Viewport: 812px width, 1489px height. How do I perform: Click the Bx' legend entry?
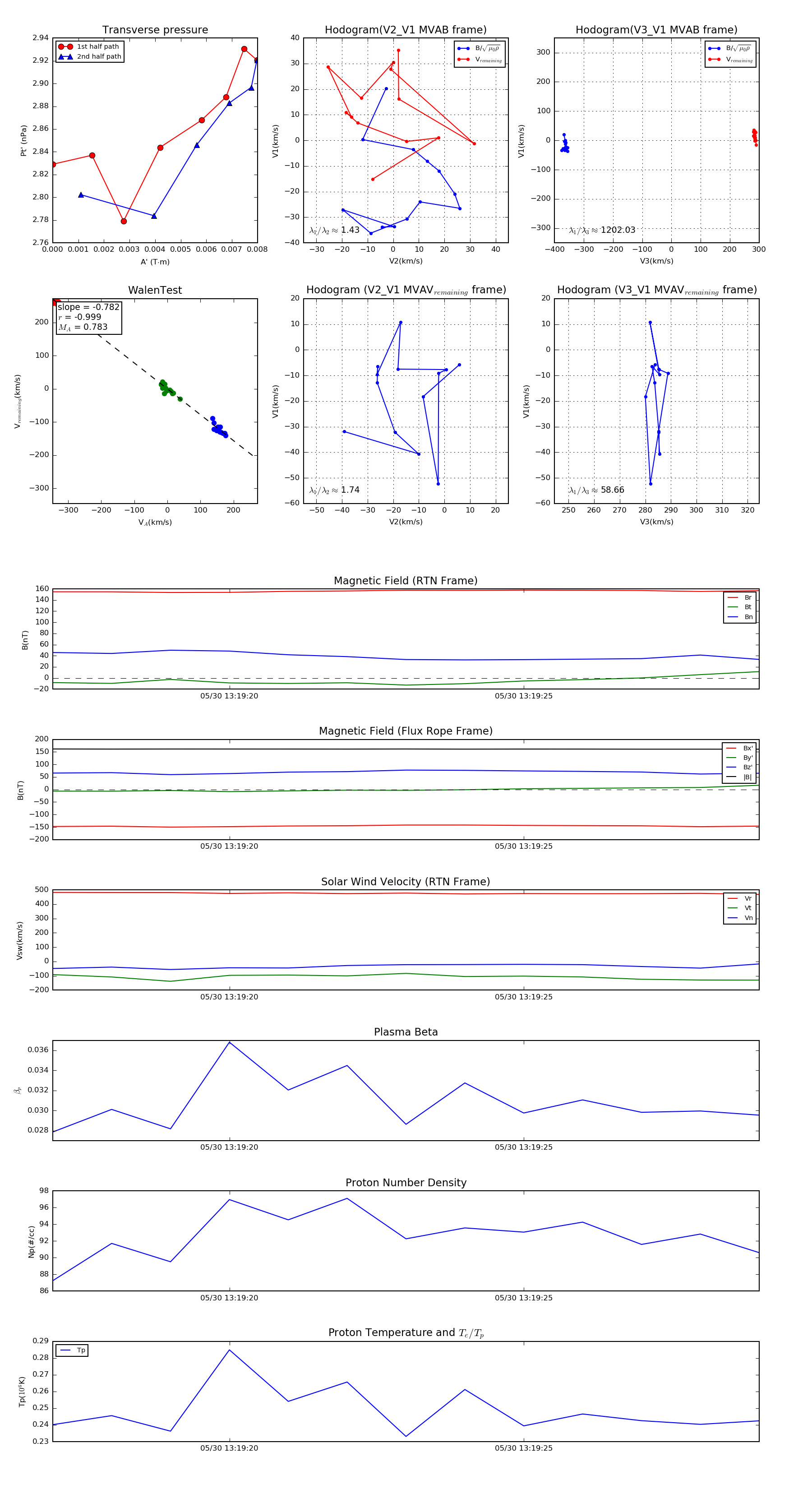click(740, 749)
